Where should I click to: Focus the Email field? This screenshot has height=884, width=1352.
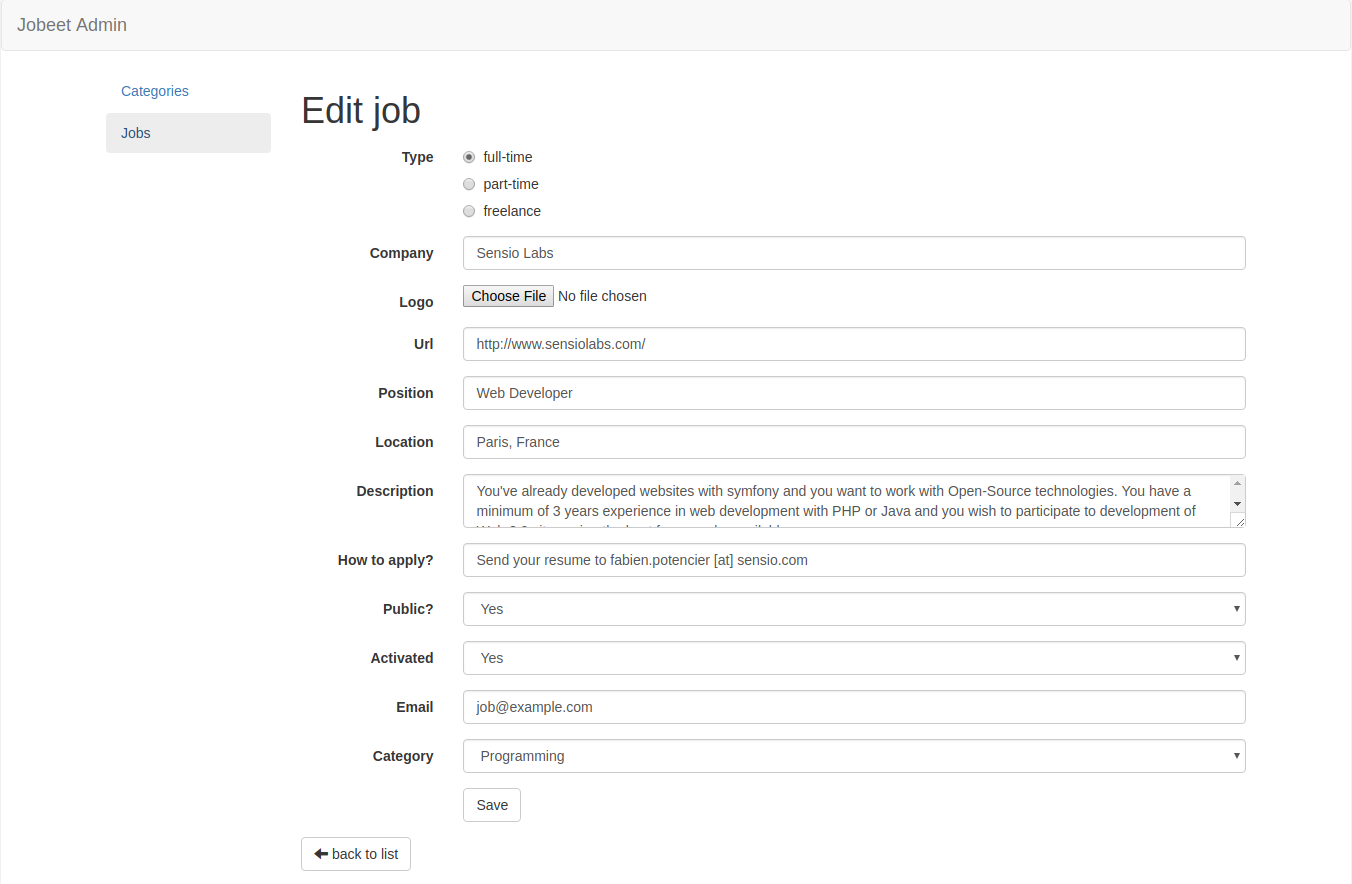[x=854, y=707]
